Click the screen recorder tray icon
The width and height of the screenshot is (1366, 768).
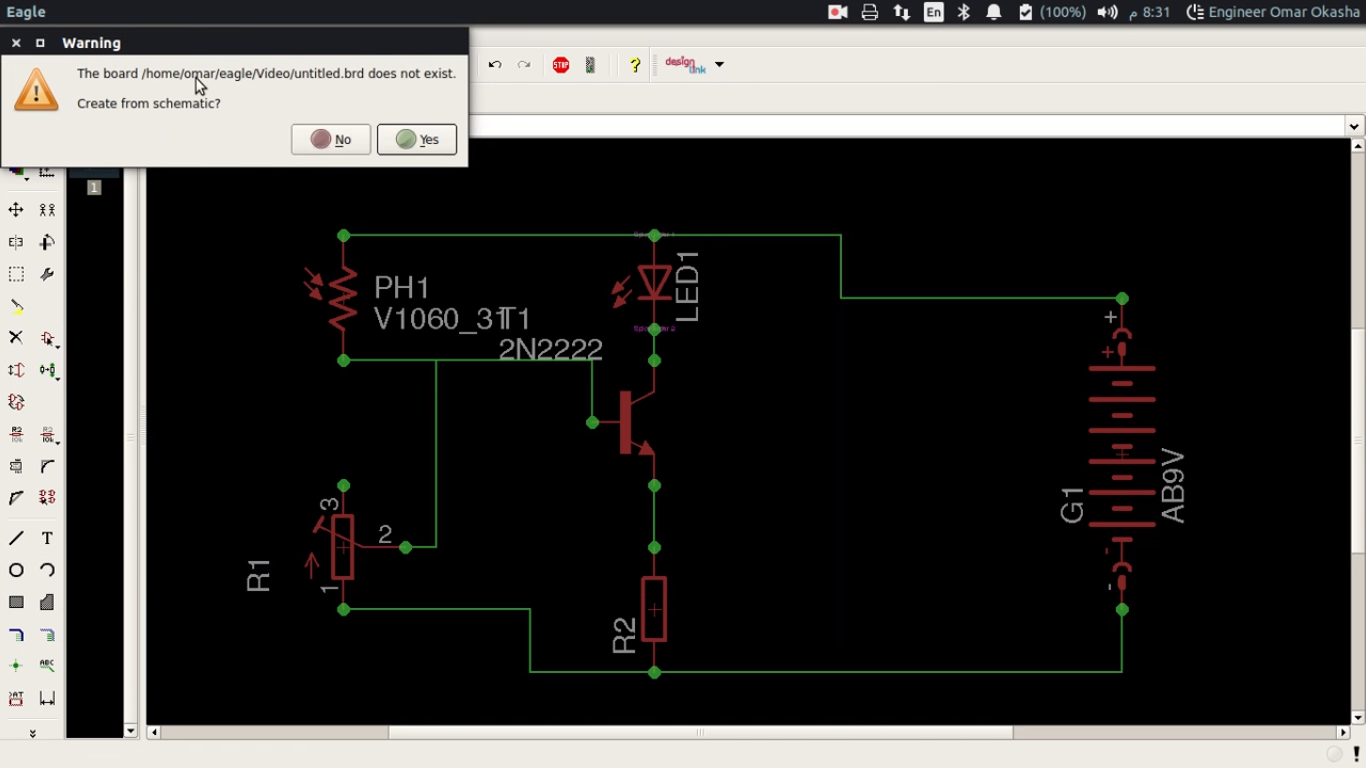pyautogui.click(x=838, y=12)
